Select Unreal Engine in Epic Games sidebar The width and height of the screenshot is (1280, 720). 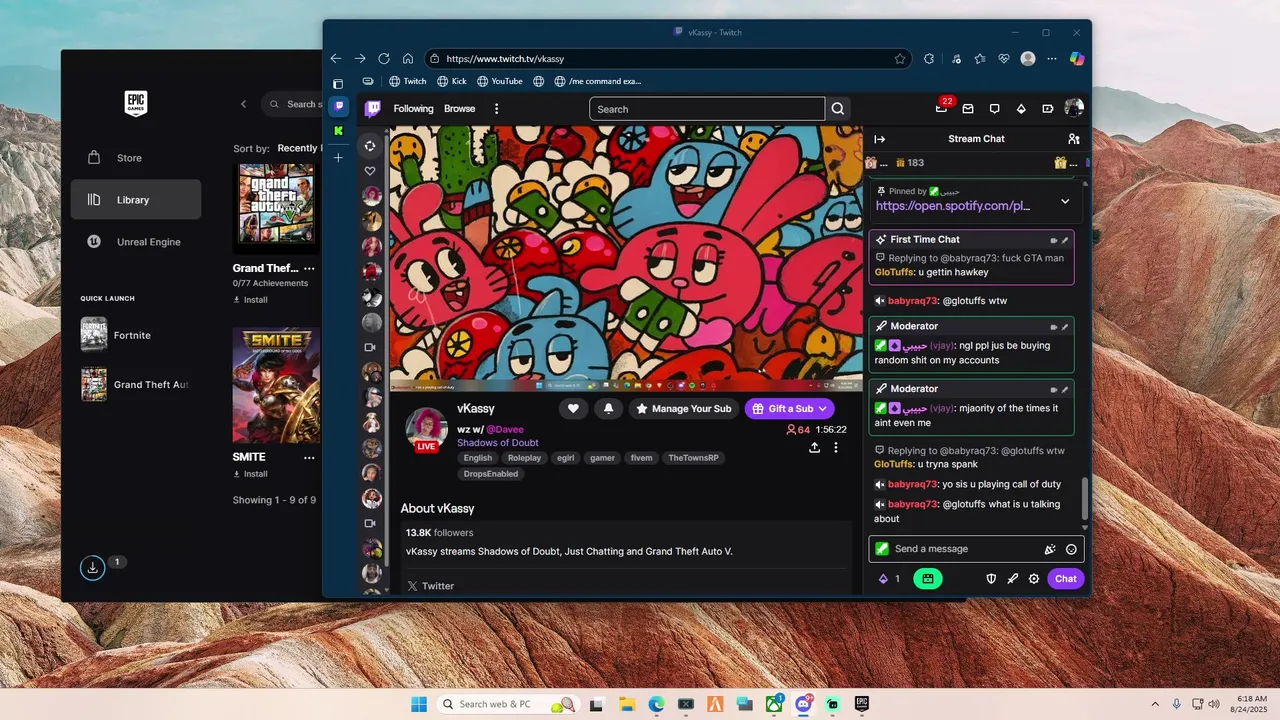(x=136, y=242)
